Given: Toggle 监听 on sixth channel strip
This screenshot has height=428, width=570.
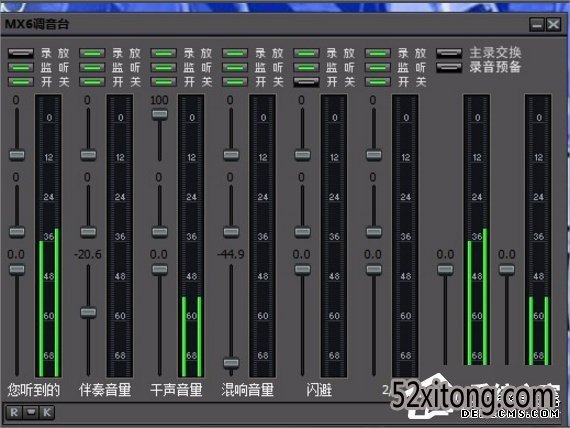Looking at the screenshot, I should (378, 68).
